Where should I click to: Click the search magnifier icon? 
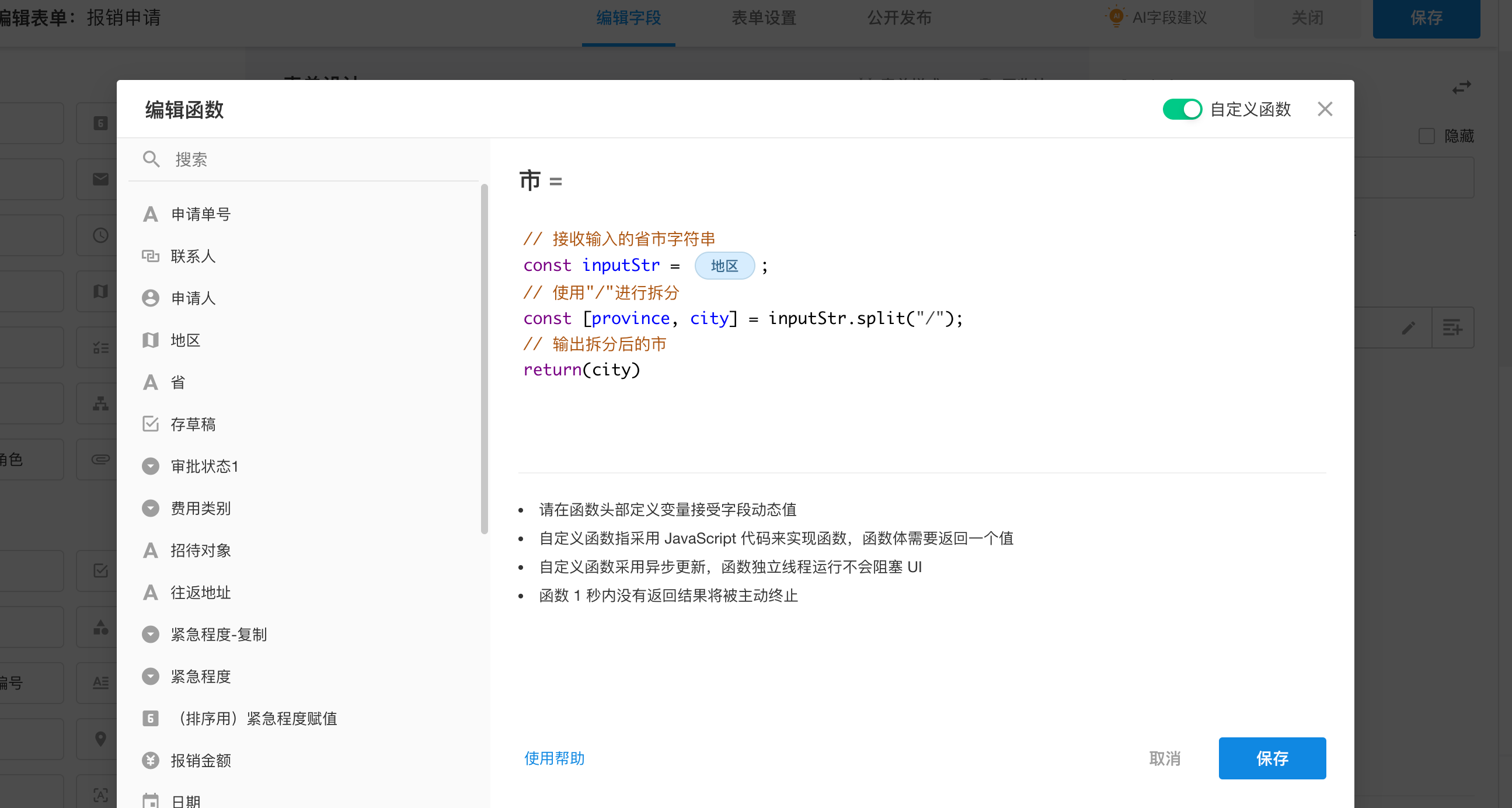click(151, 159)
